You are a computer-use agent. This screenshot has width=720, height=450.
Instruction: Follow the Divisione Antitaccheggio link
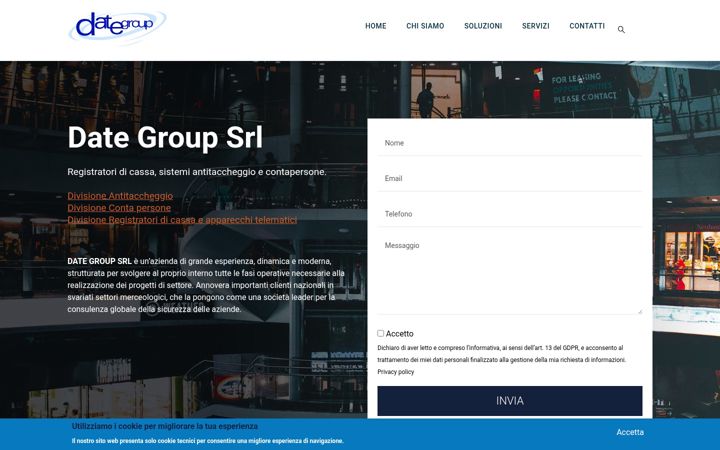[x=120, y=196]
